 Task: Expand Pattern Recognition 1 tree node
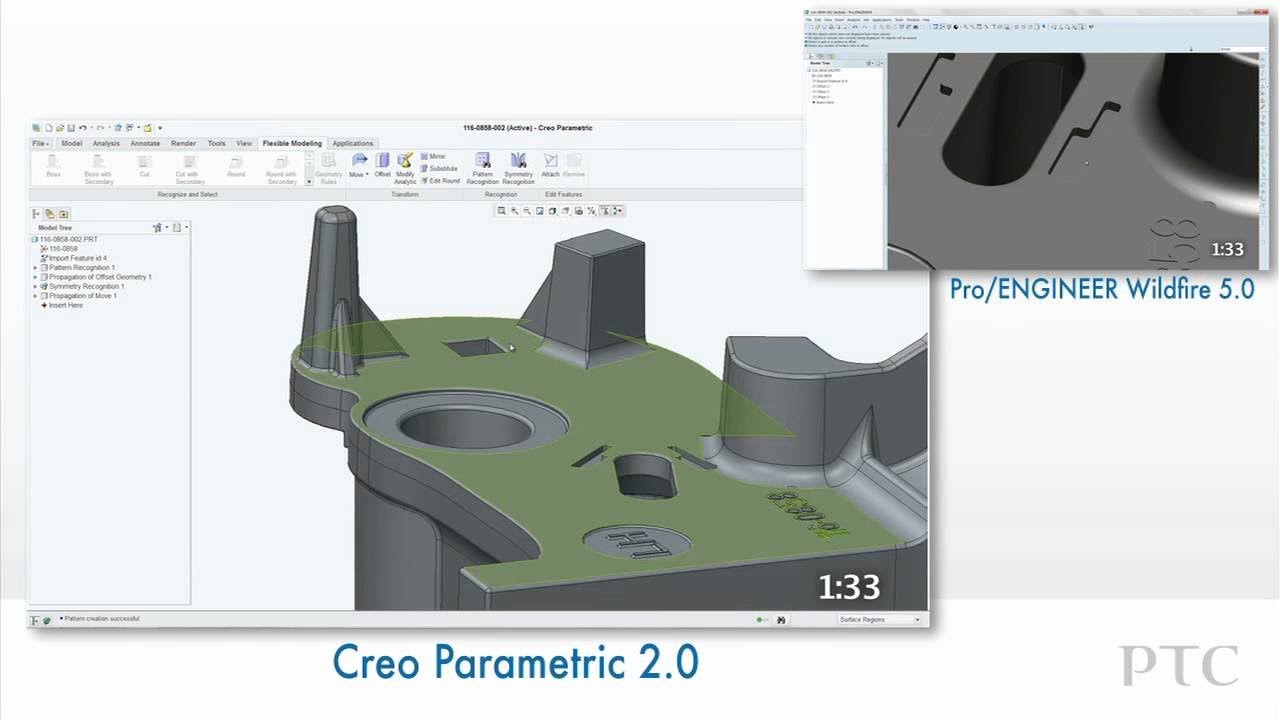coord(35,268)
